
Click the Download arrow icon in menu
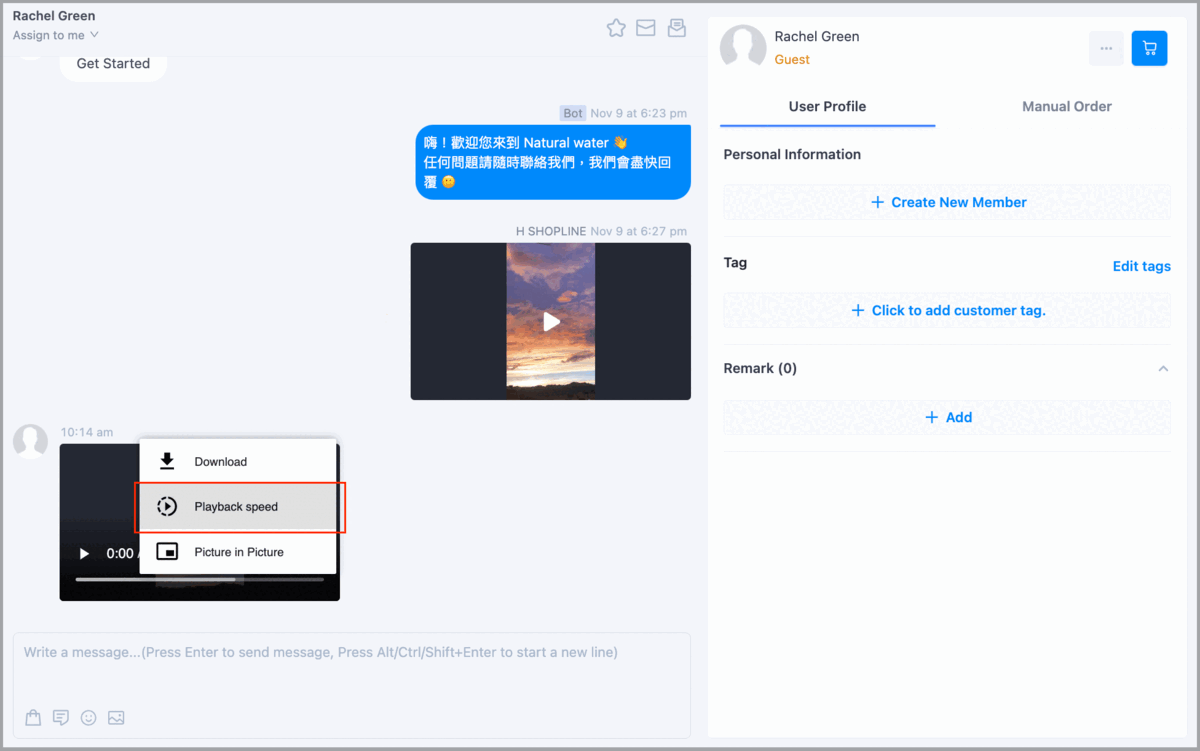[167, 461]
